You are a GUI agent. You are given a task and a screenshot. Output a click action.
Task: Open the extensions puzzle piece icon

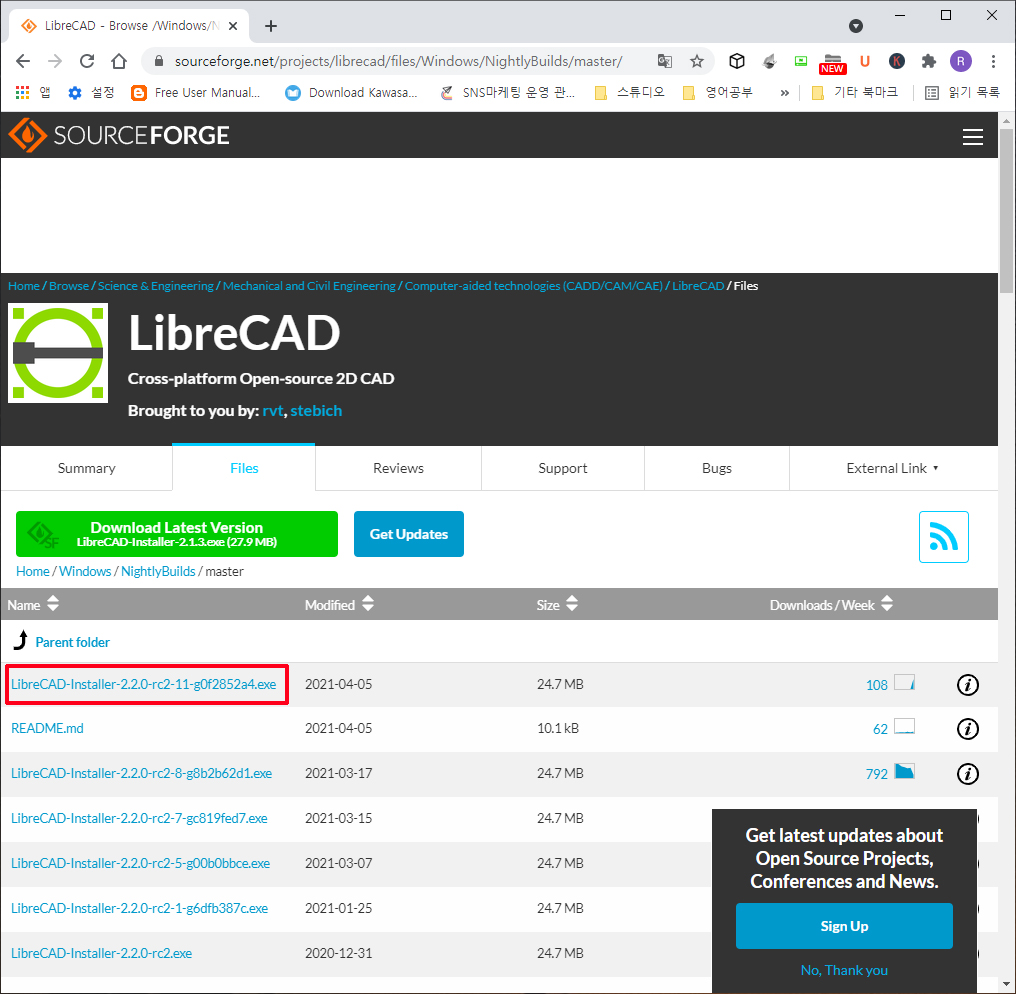(x=929, y=61)
